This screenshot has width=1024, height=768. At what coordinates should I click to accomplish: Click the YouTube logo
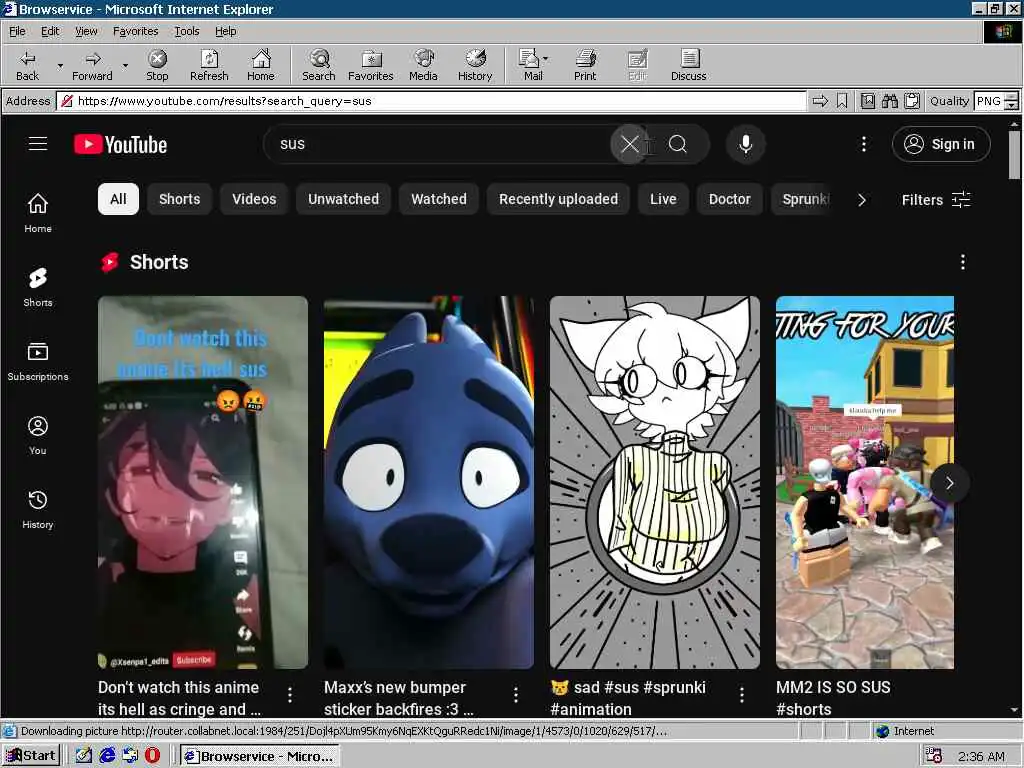point(121,144)
